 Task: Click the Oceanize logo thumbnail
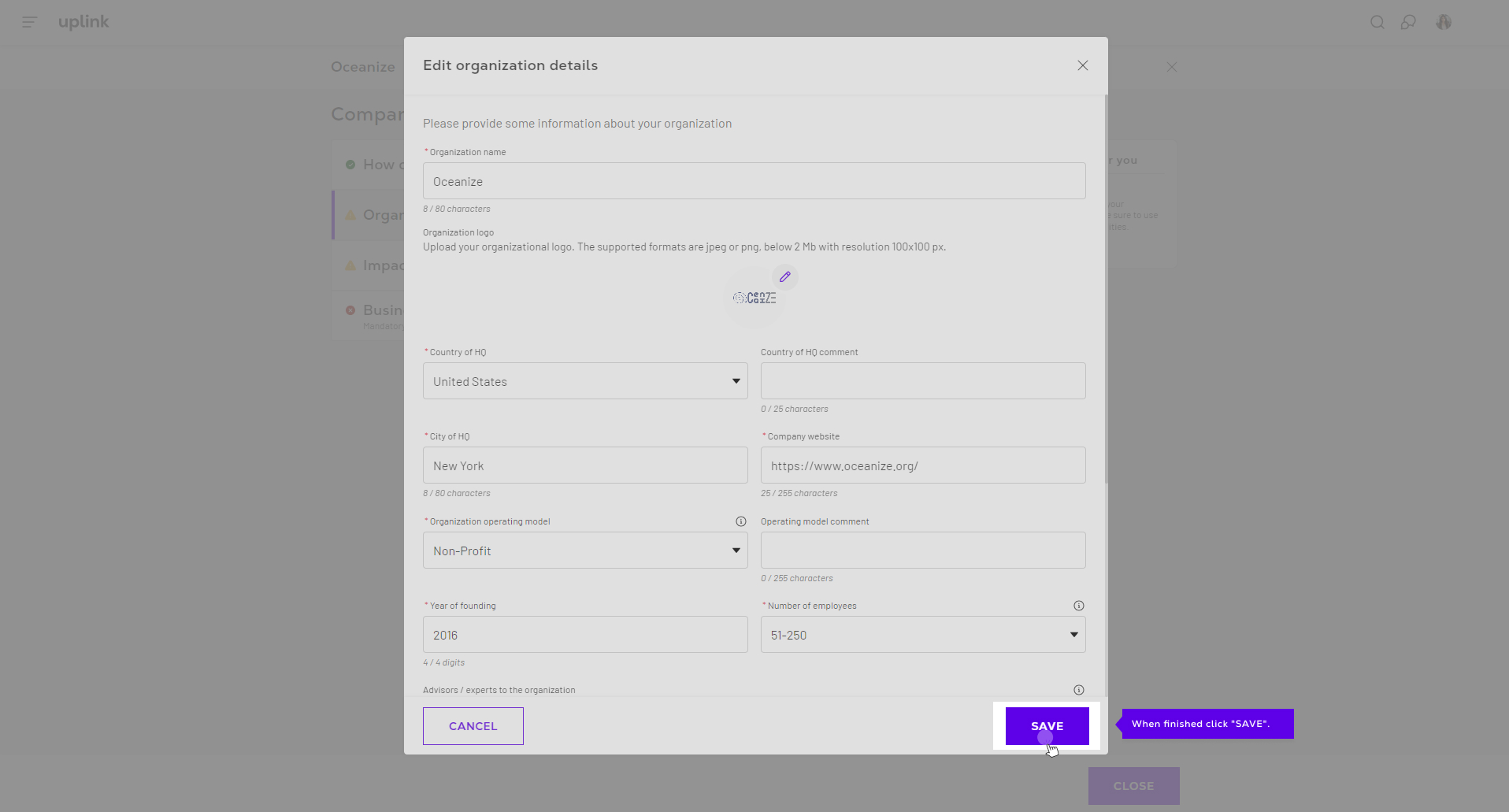754,298
